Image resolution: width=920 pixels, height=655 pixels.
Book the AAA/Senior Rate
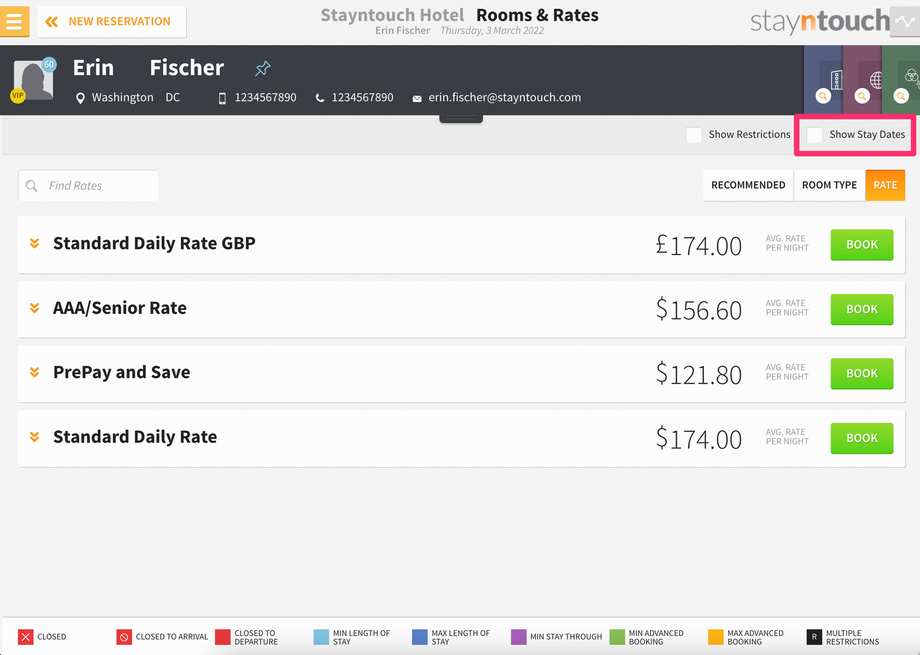coord(861,309)
